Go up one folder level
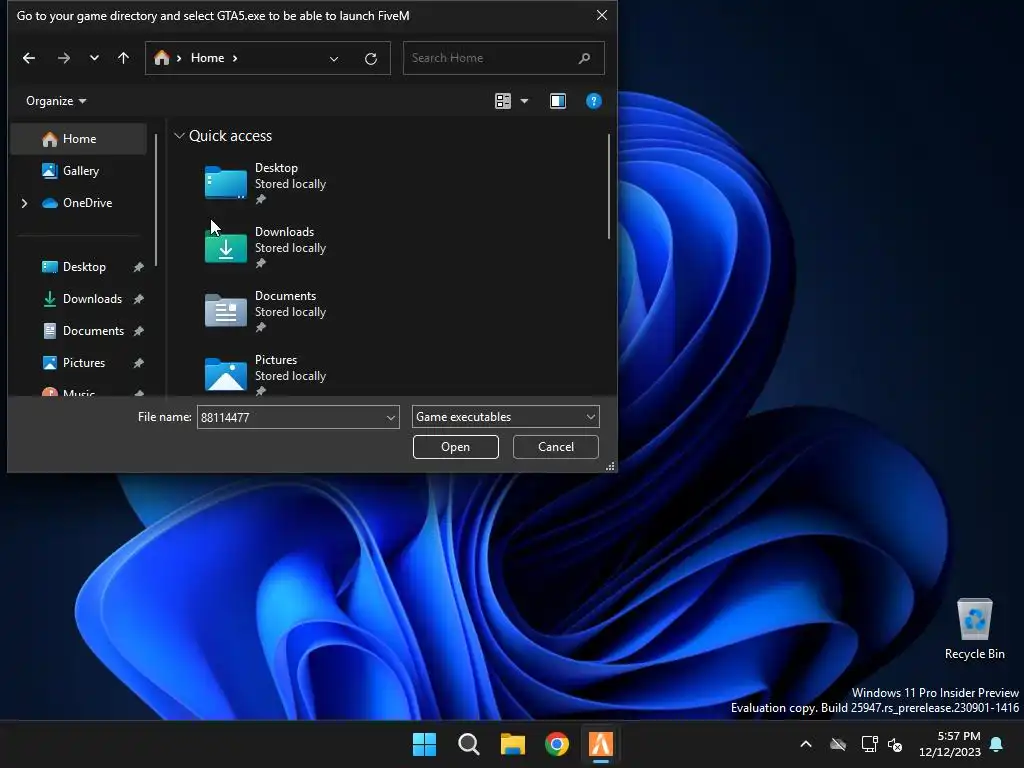This screenshot has width=1024, height=768. pos(123,58)
